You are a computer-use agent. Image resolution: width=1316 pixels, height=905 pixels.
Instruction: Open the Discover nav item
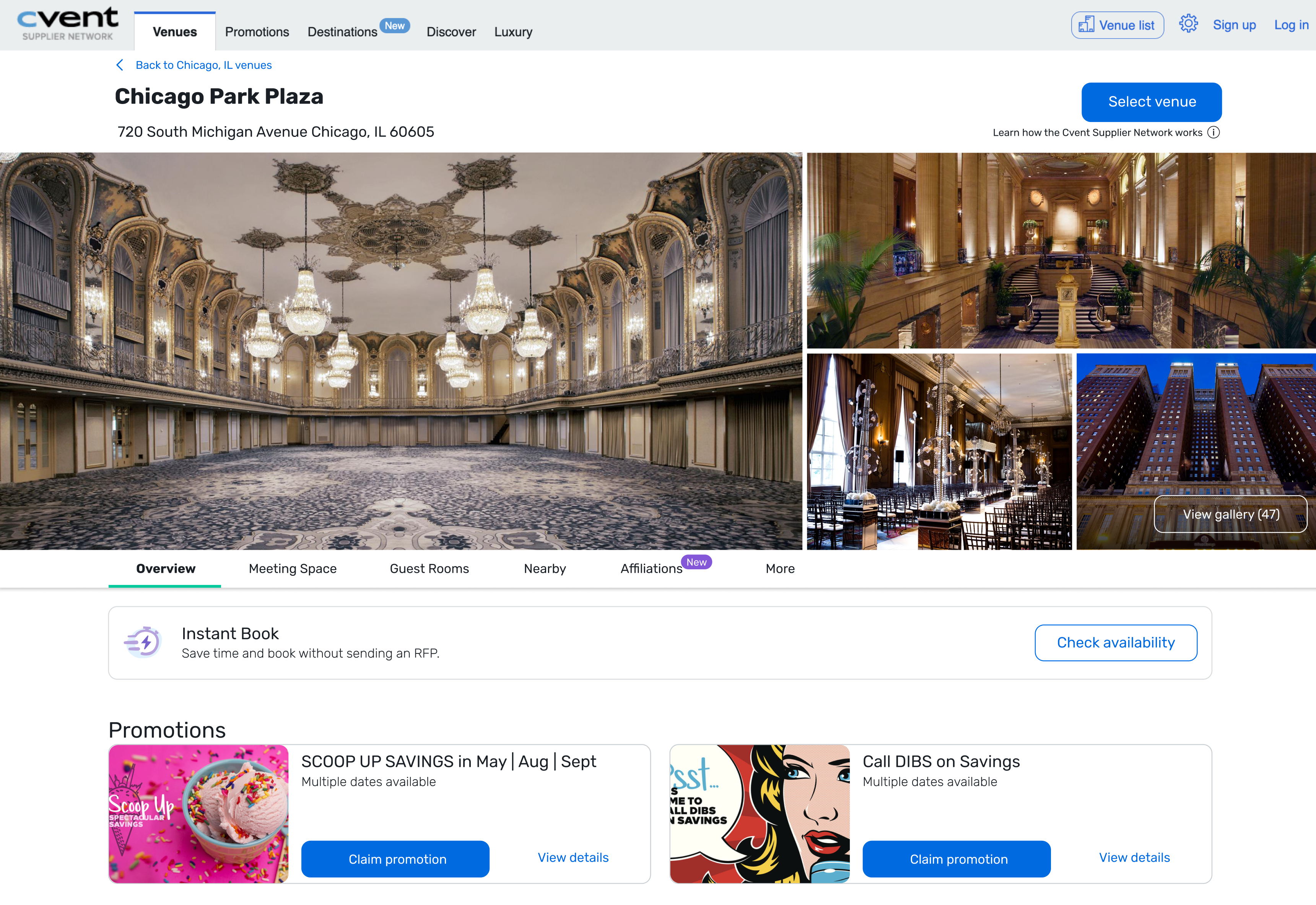click(x=451, y=32)
